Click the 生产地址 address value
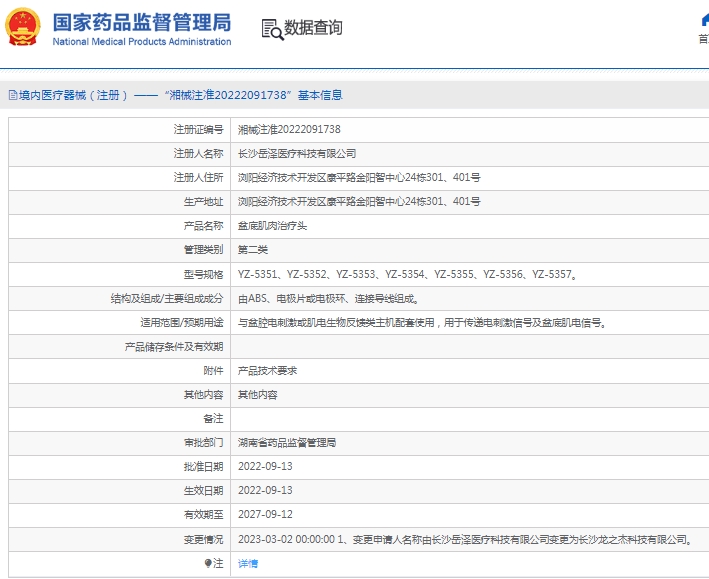 click(x=359, y=202)
